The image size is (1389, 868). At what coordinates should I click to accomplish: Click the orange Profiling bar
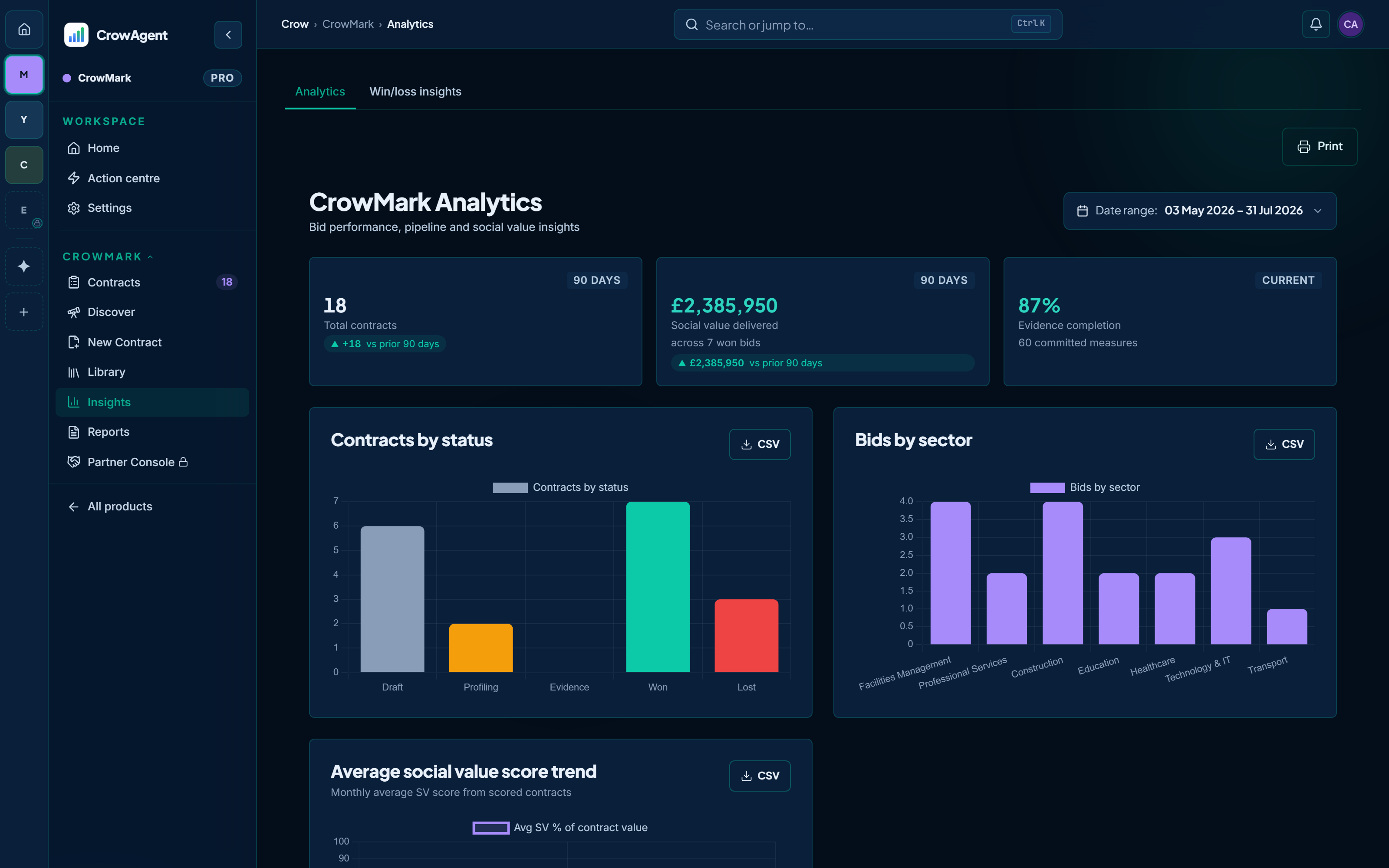tap(481, 648)
